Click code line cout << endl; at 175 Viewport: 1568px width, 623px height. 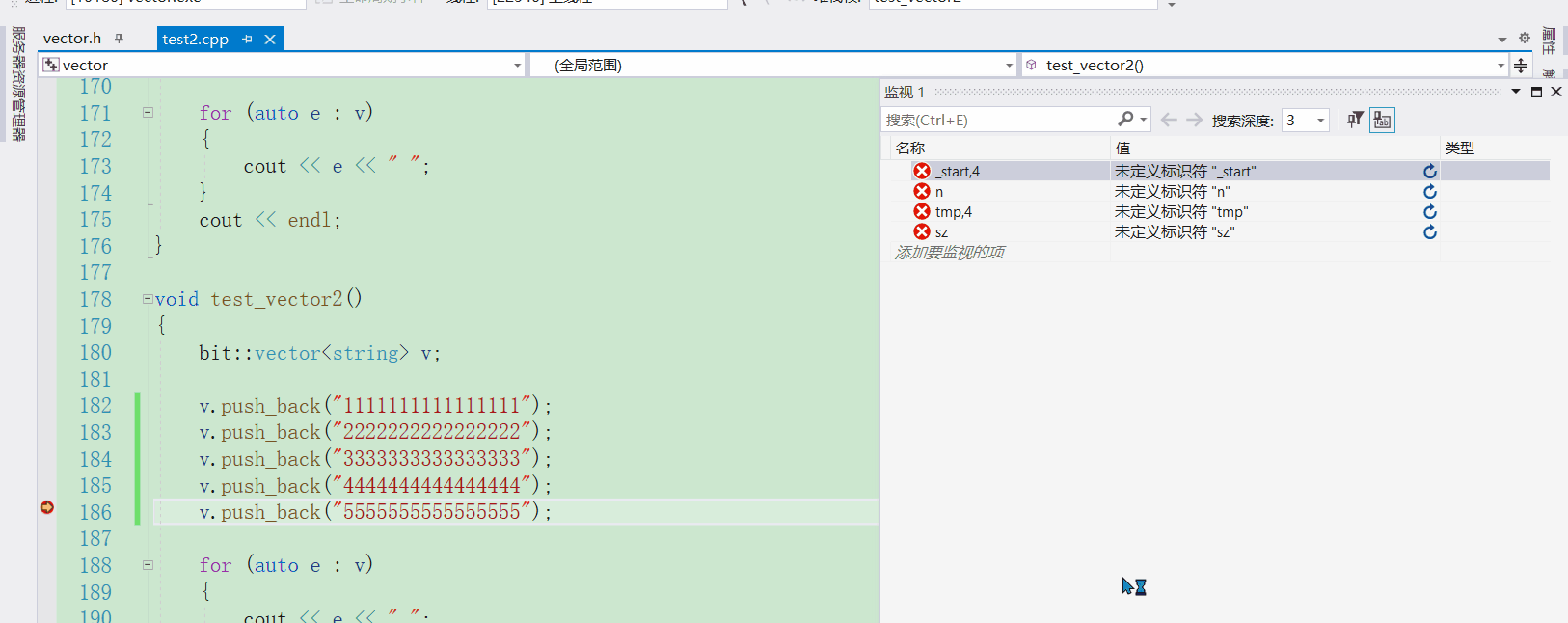pos(270,220)
